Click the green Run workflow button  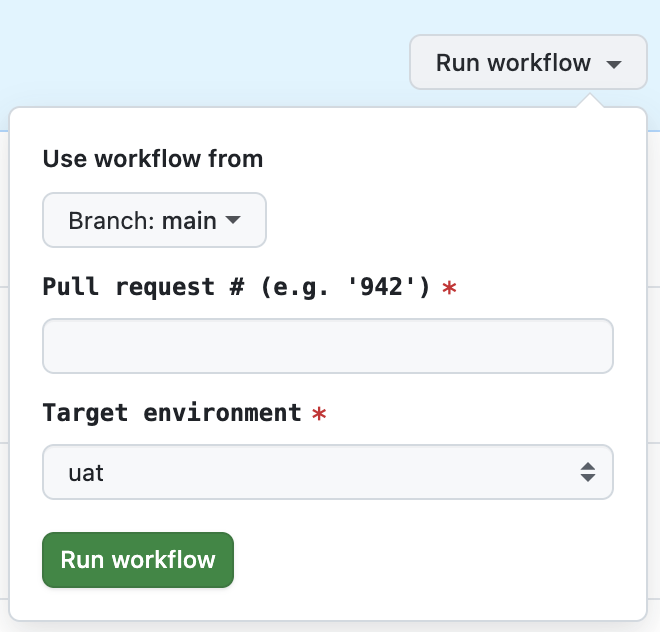137,559
